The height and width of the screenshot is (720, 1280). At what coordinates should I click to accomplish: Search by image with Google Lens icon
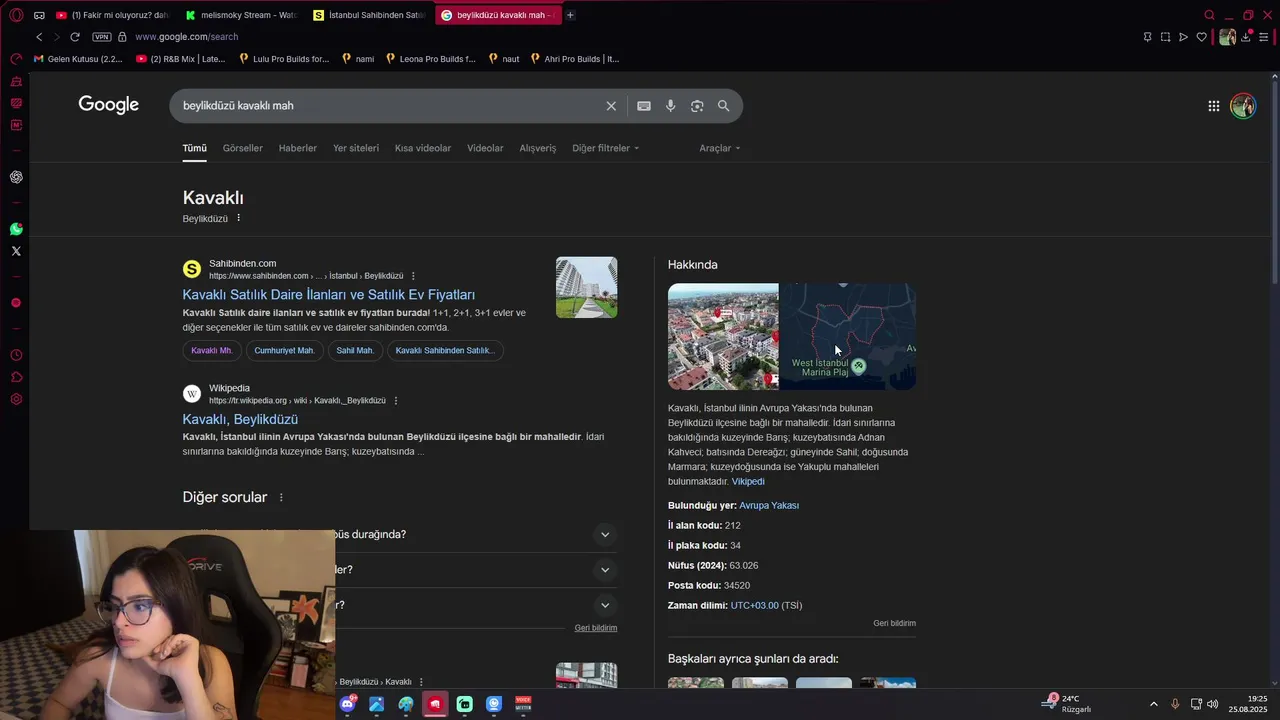tap(697, 106)
